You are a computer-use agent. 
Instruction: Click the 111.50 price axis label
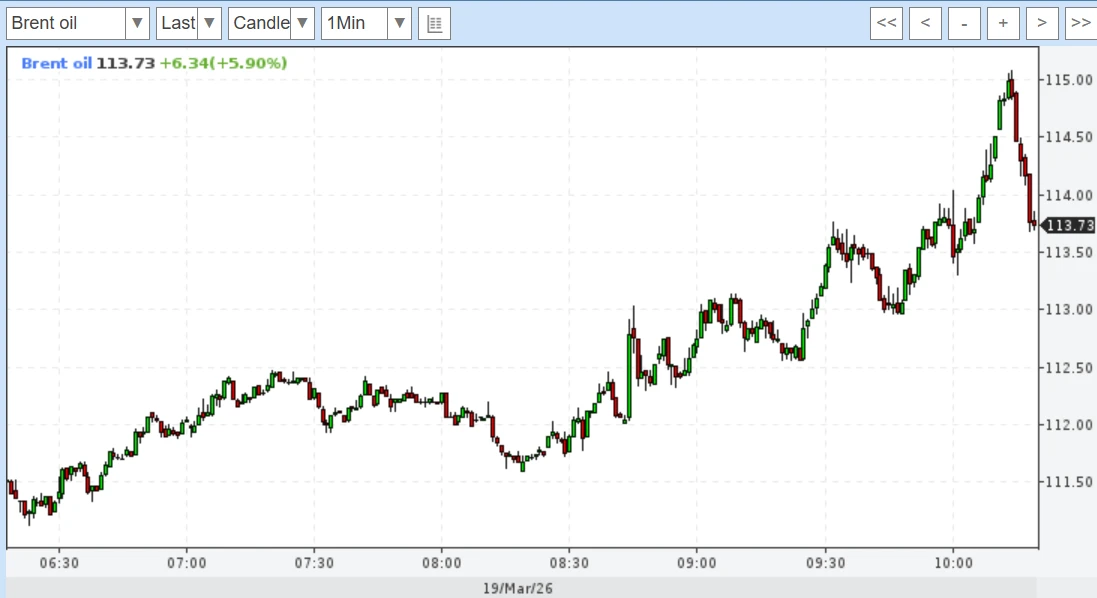(x=1068, y=482)
